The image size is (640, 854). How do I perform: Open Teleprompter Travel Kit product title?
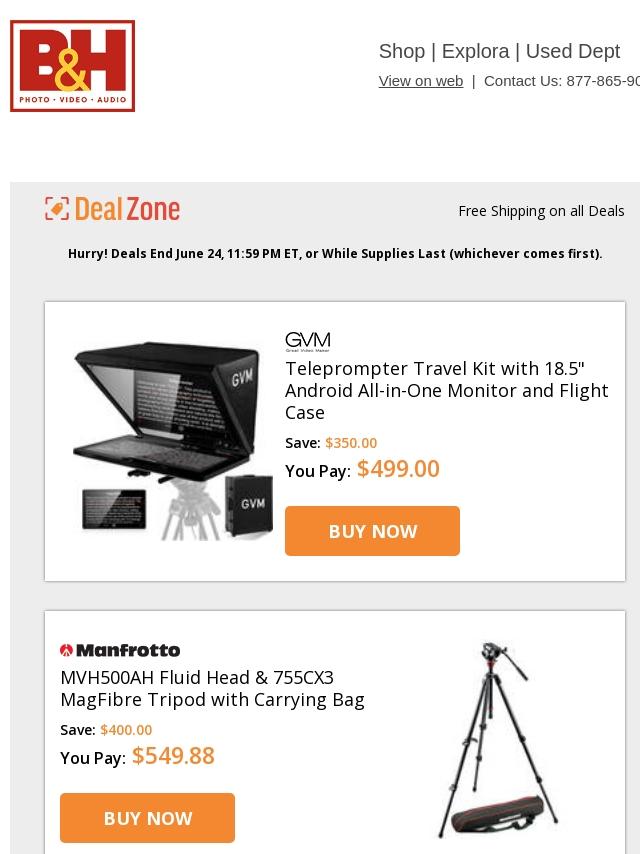coord(447,391)
